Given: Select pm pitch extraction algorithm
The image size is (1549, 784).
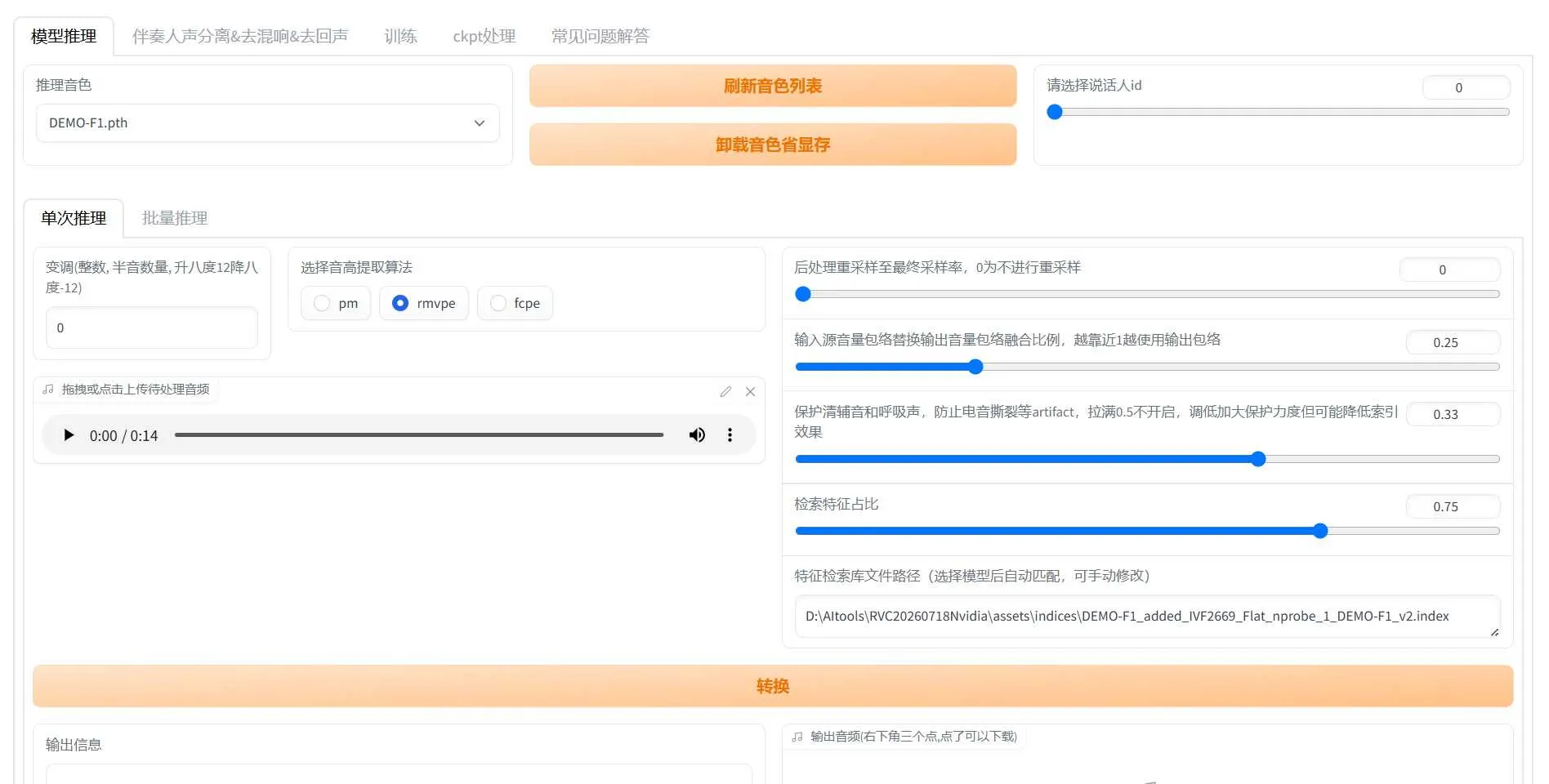Looking at the screenshot, I should [336, 303].
